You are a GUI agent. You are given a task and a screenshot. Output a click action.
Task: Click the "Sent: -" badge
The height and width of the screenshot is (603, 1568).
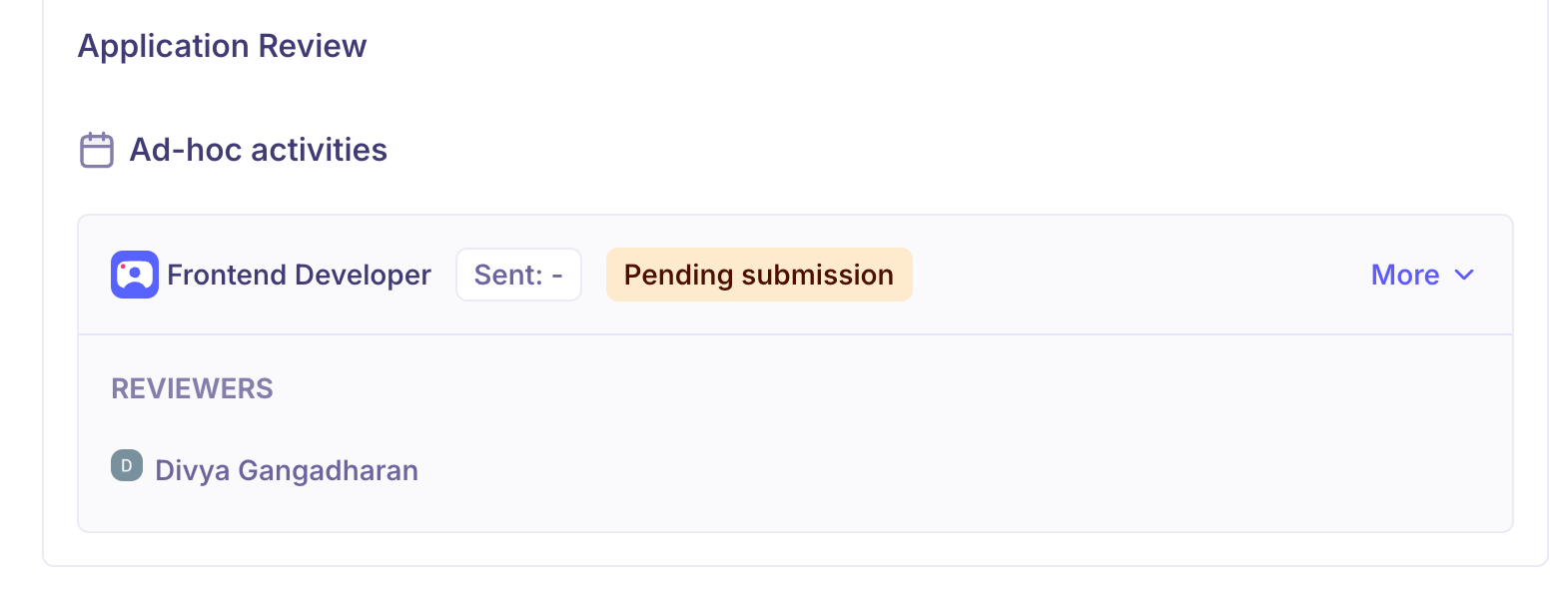click(518, 275)
